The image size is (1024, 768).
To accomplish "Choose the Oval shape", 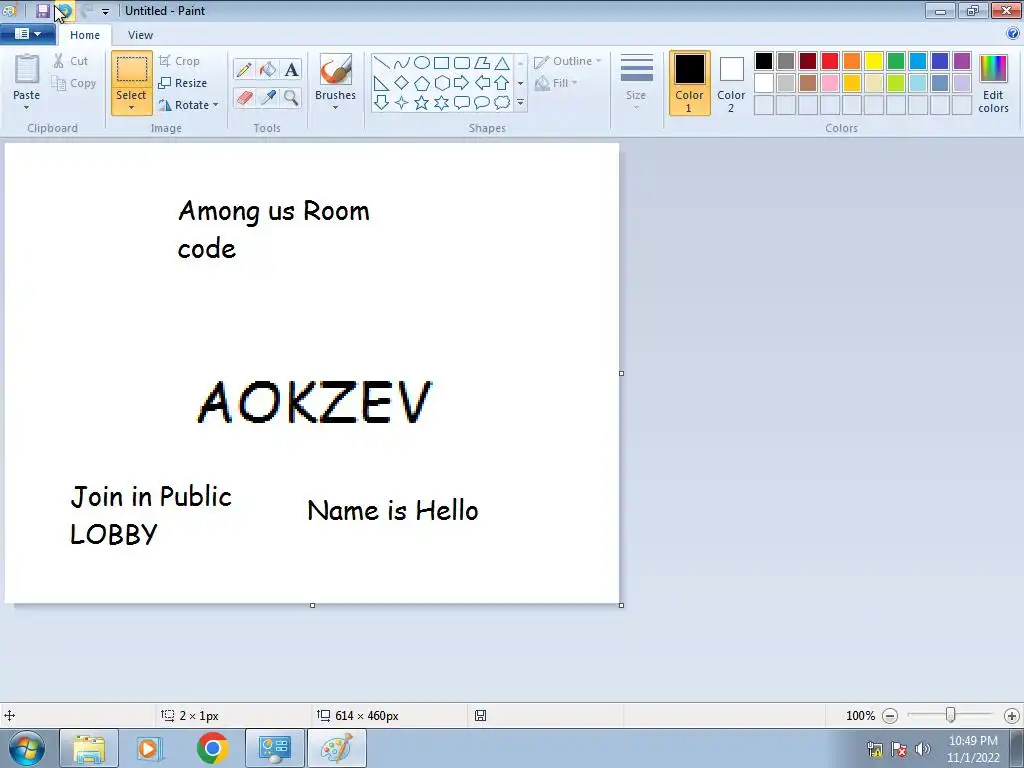I will [422, 63].
